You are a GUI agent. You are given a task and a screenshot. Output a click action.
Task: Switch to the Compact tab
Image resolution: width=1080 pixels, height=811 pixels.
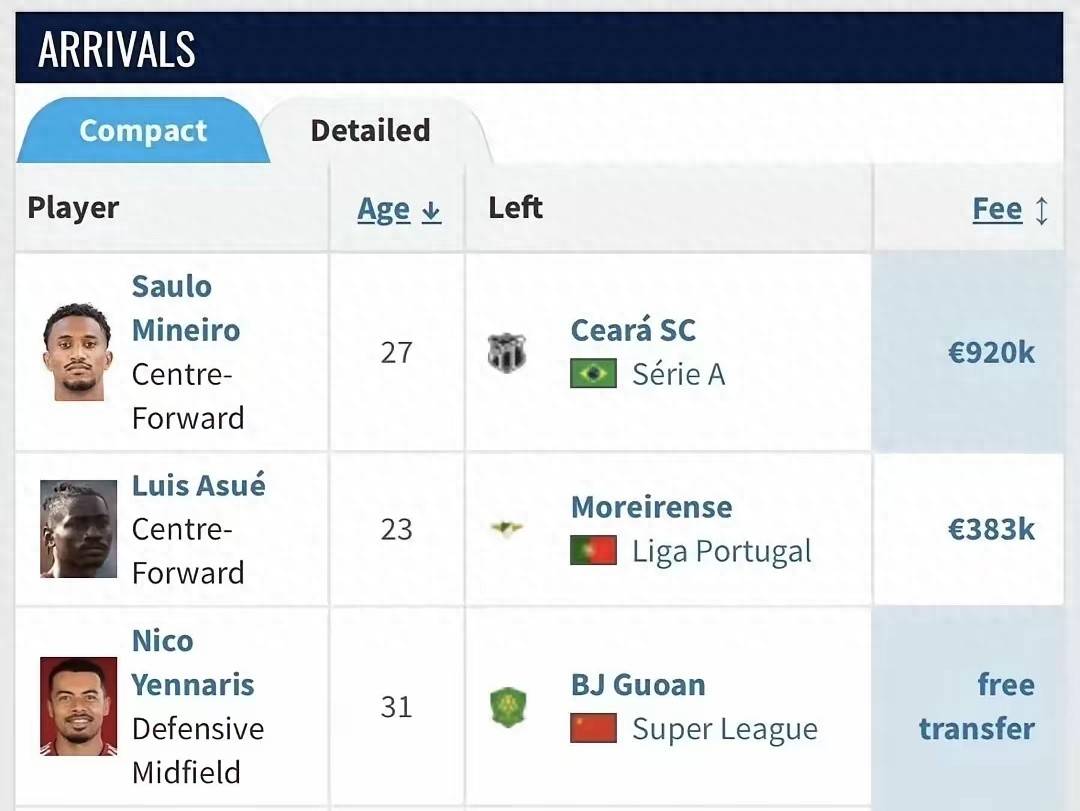[143, 131]
